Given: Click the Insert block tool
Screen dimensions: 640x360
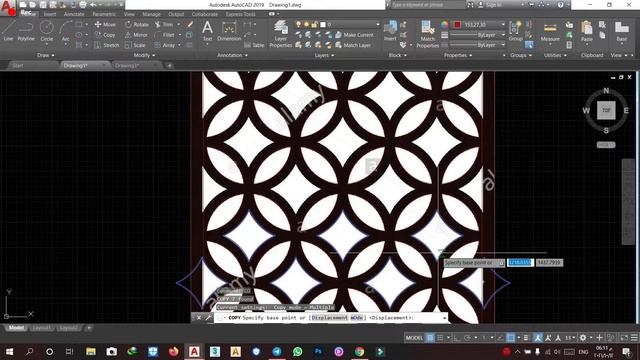Looking at the screenshot, I should (x=390, y=31).
